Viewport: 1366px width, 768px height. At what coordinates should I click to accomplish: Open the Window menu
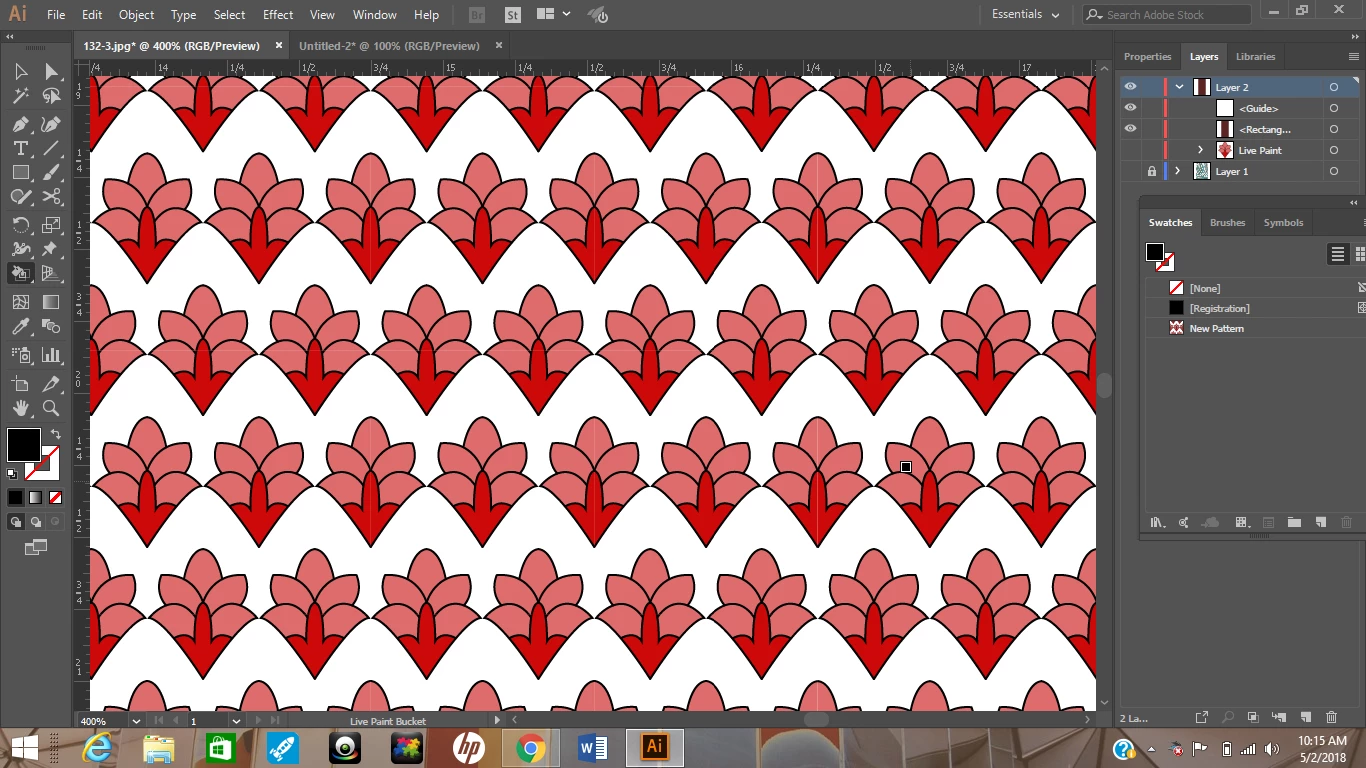[x=375, y=14]
